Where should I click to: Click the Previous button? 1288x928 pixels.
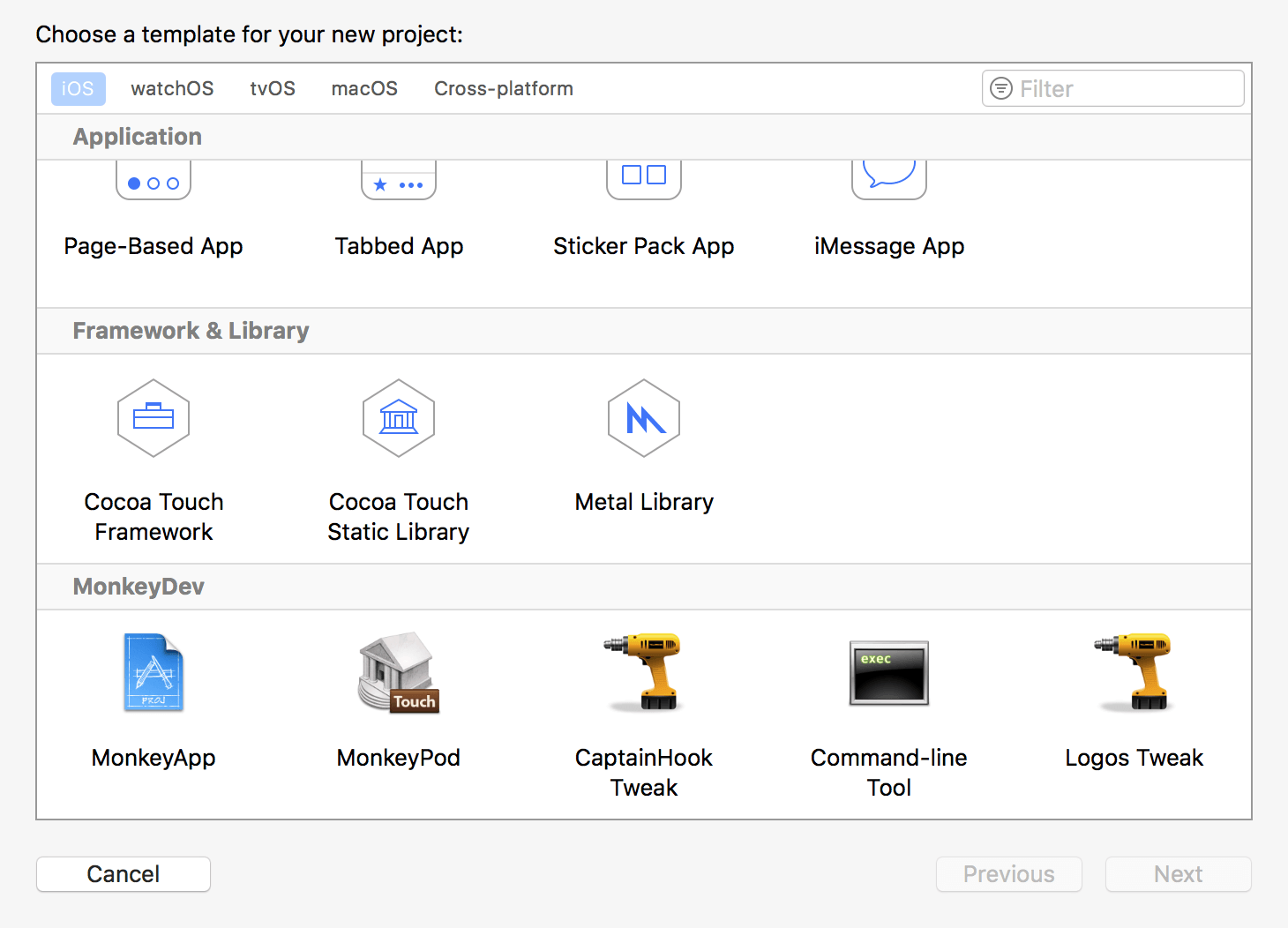coord(1009,874)
